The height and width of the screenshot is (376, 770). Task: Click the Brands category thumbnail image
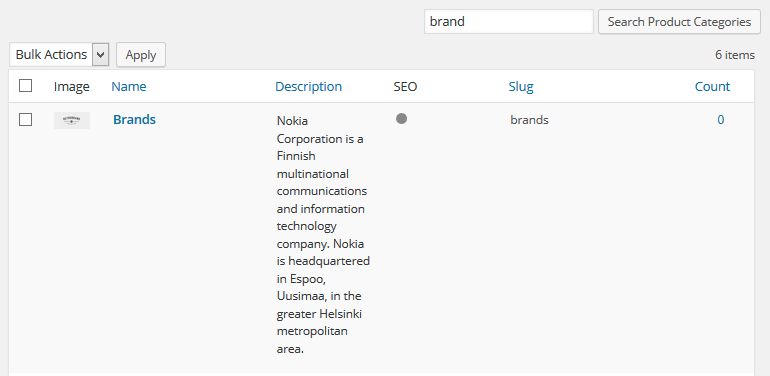tap(72, 120)
